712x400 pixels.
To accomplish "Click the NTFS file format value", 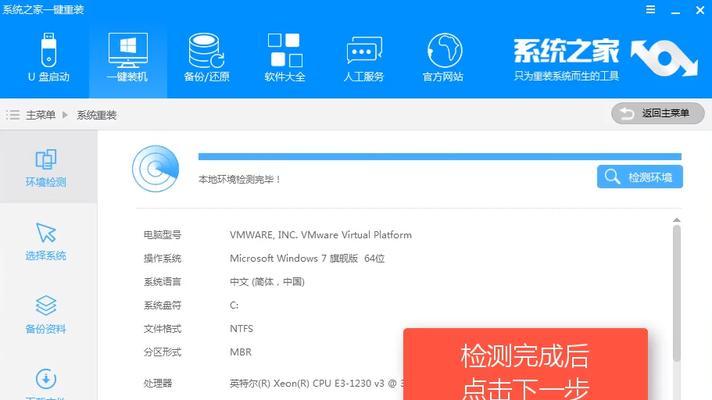I will tap(242, 328).
